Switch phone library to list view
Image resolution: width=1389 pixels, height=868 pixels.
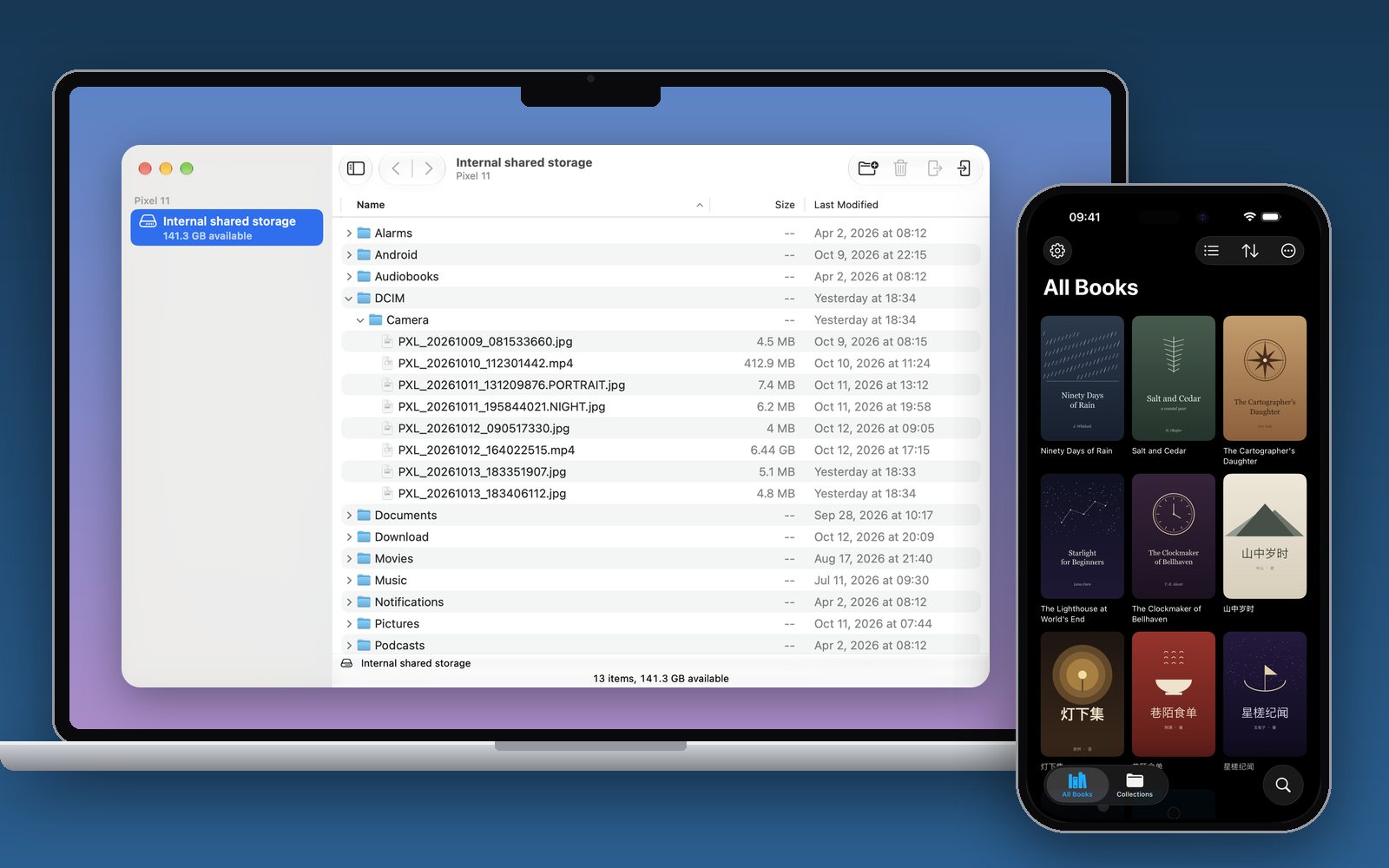(x=1212, y=251)
